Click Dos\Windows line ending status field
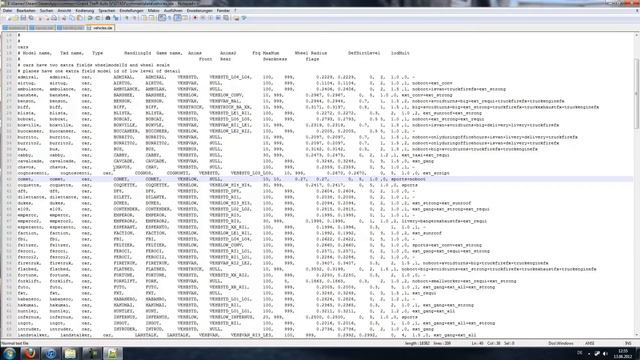The width and height of the screenshot is (640, 360). click(561, 343)
